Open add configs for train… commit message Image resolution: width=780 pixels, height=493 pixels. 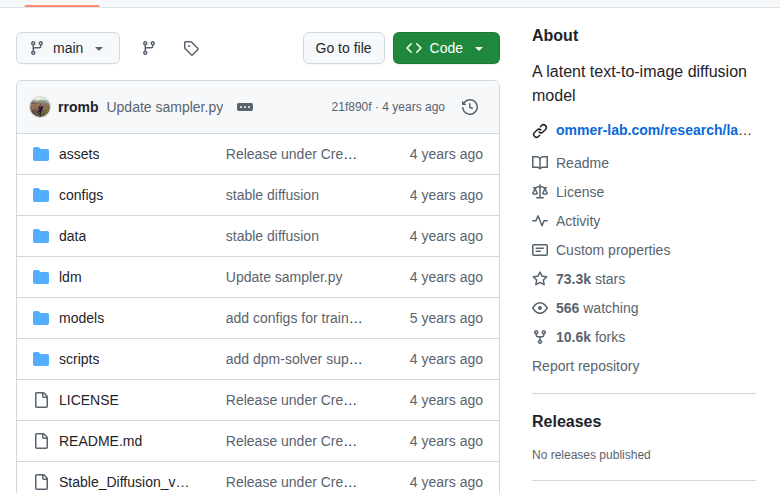294,318
